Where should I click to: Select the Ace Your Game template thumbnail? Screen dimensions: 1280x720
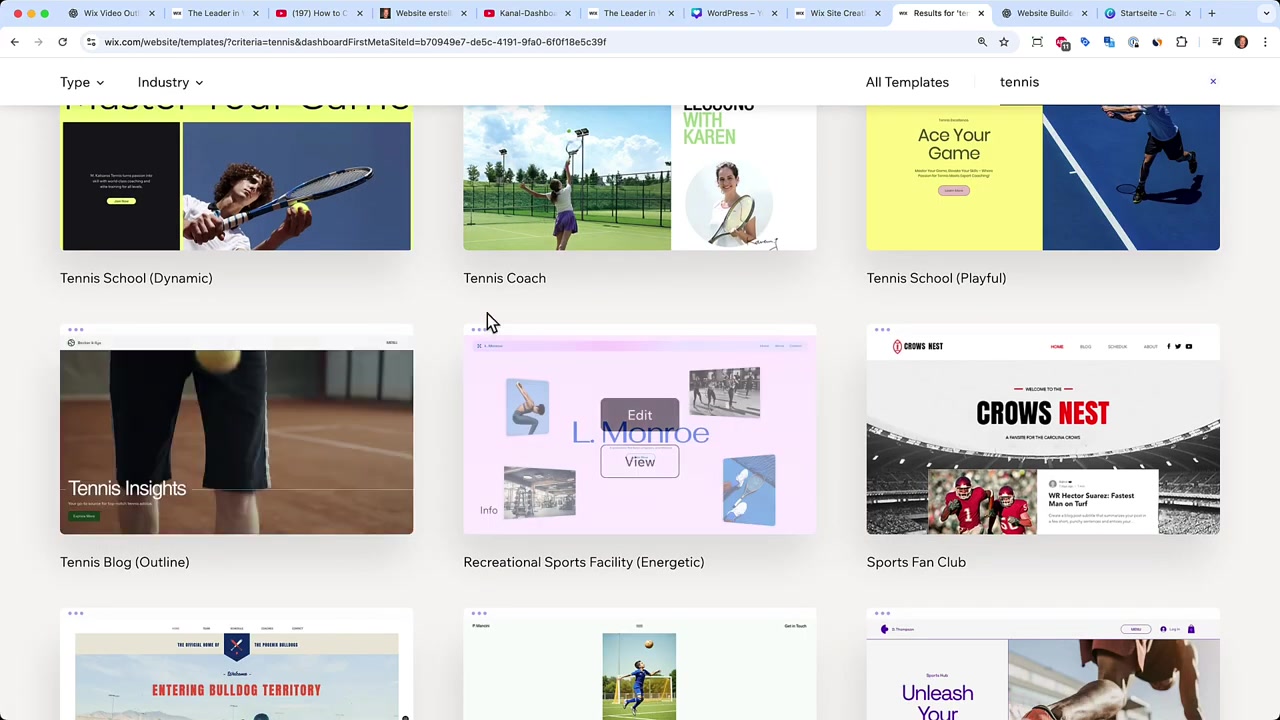1043,178
